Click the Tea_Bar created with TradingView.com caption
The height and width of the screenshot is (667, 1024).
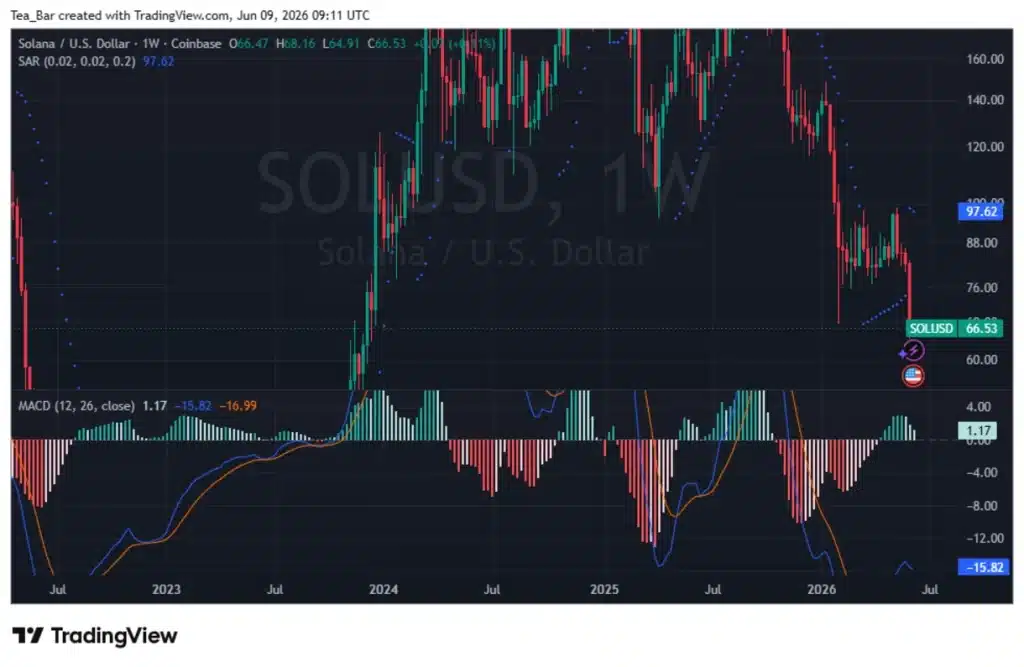(190, 15)
